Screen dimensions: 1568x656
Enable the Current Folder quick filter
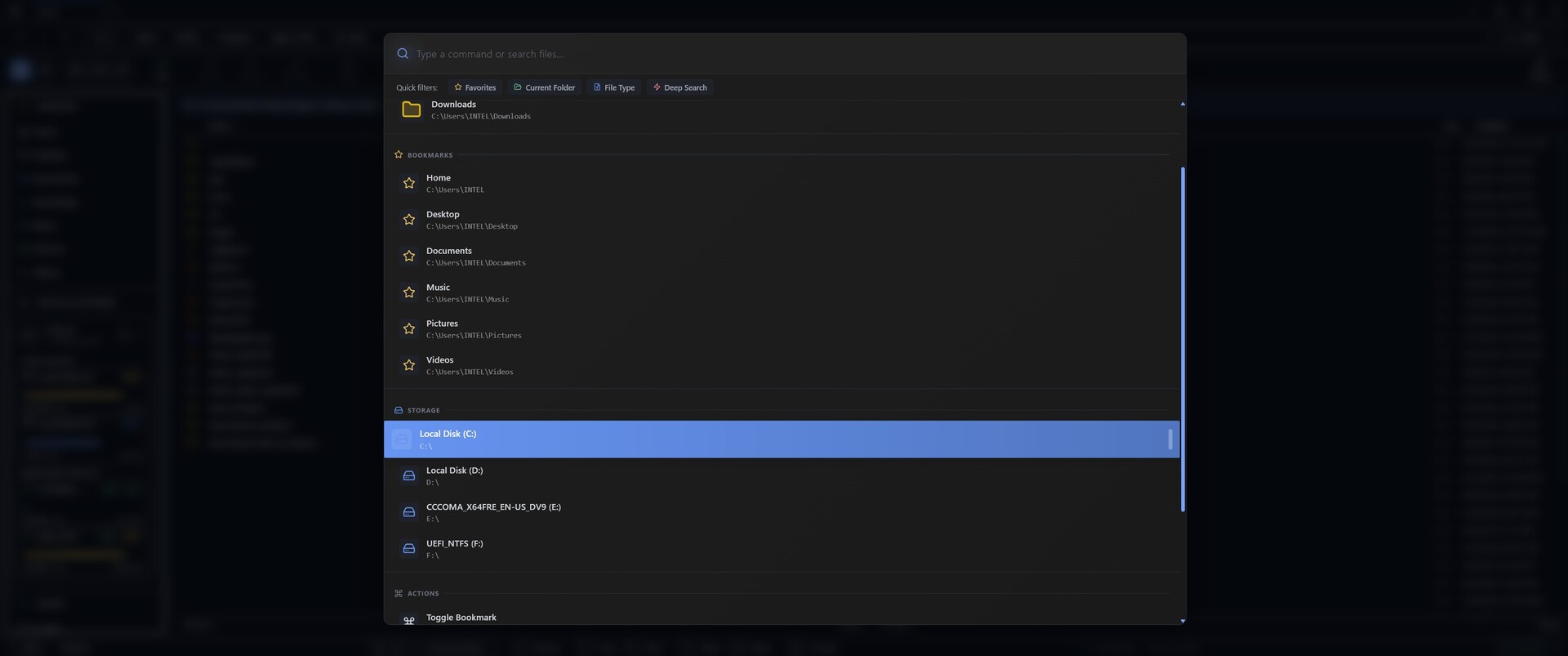pyautogui.click(x=544, y=87)
